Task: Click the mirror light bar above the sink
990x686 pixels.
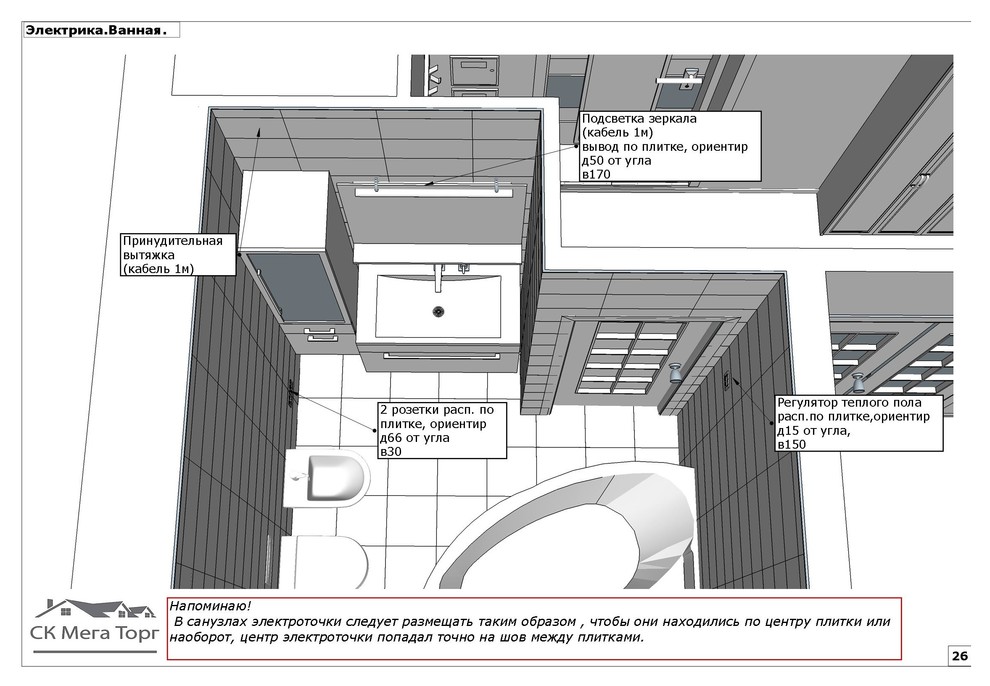Action: tap(435, 185)
